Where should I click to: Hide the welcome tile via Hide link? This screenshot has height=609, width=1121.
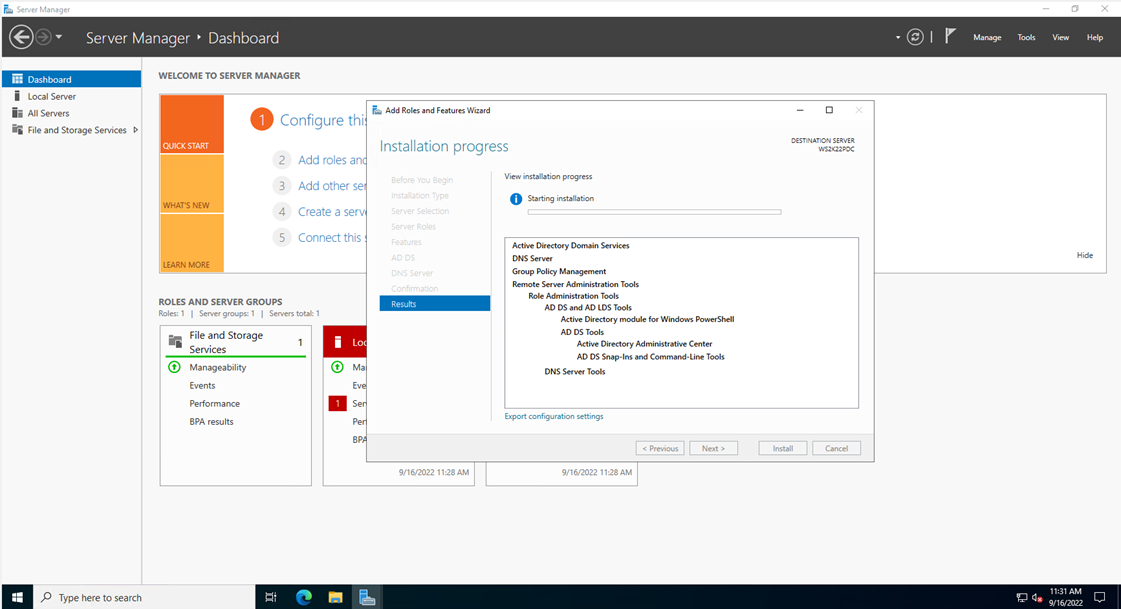tap(1084, 255)
